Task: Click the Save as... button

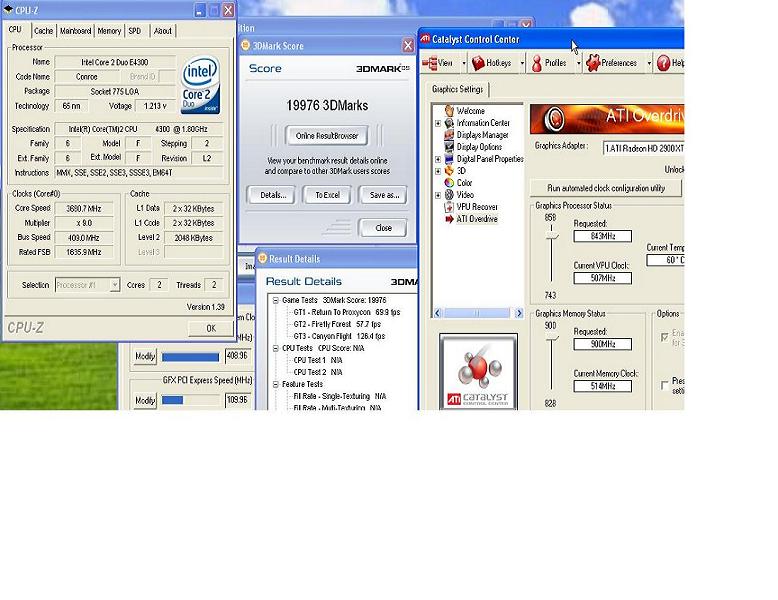Action: 384,195
